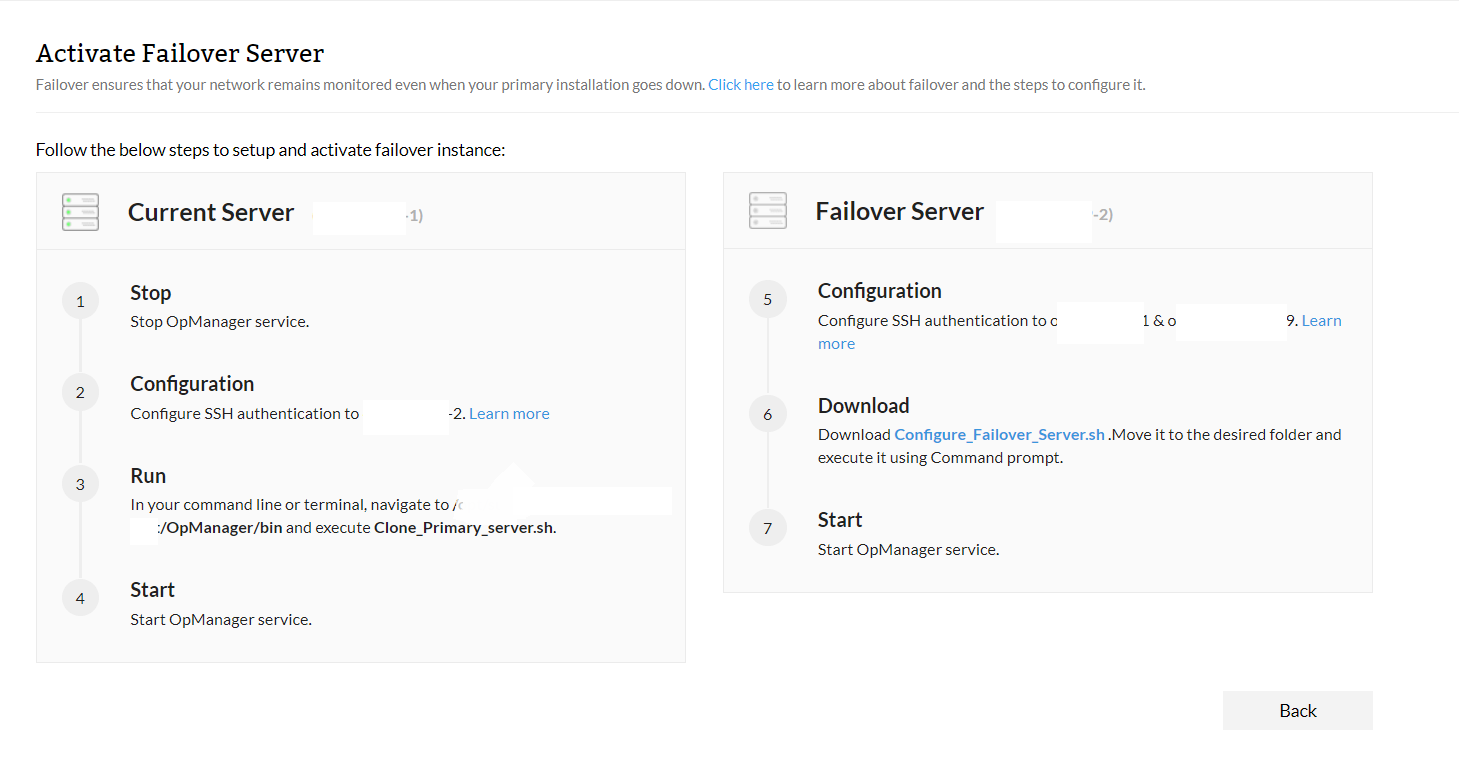Click the Current Server heading
Screen dimensions: 1459x779
211,213
